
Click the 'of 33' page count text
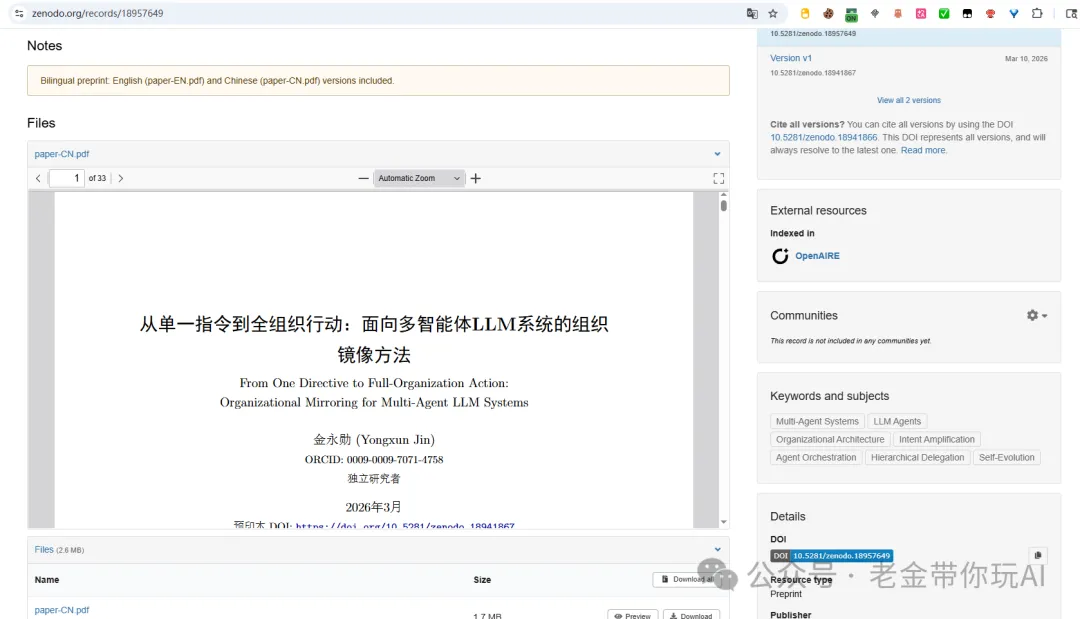[x=97, y=178]
